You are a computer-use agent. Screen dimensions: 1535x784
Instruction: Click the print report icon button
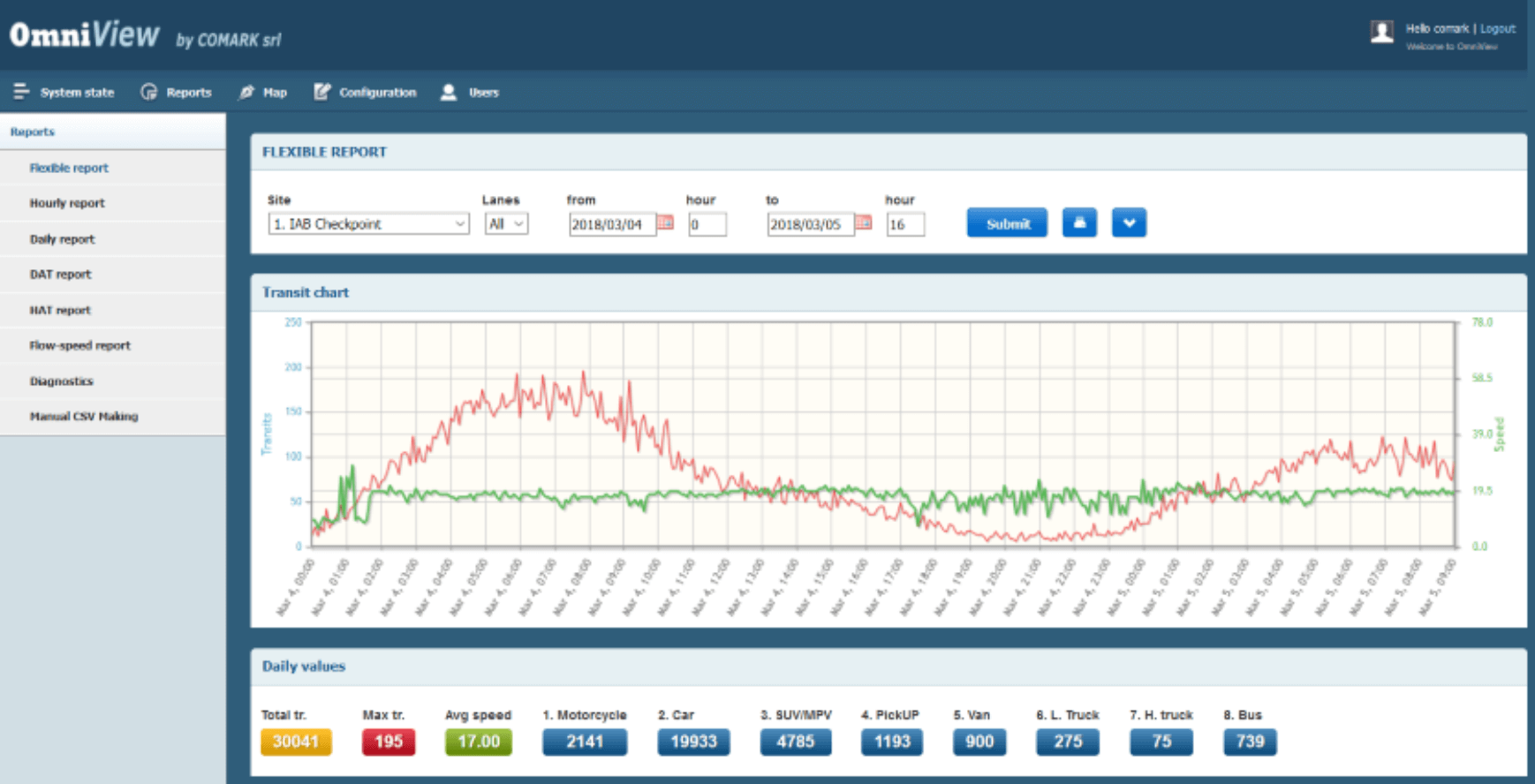[x=1078, y=223]
